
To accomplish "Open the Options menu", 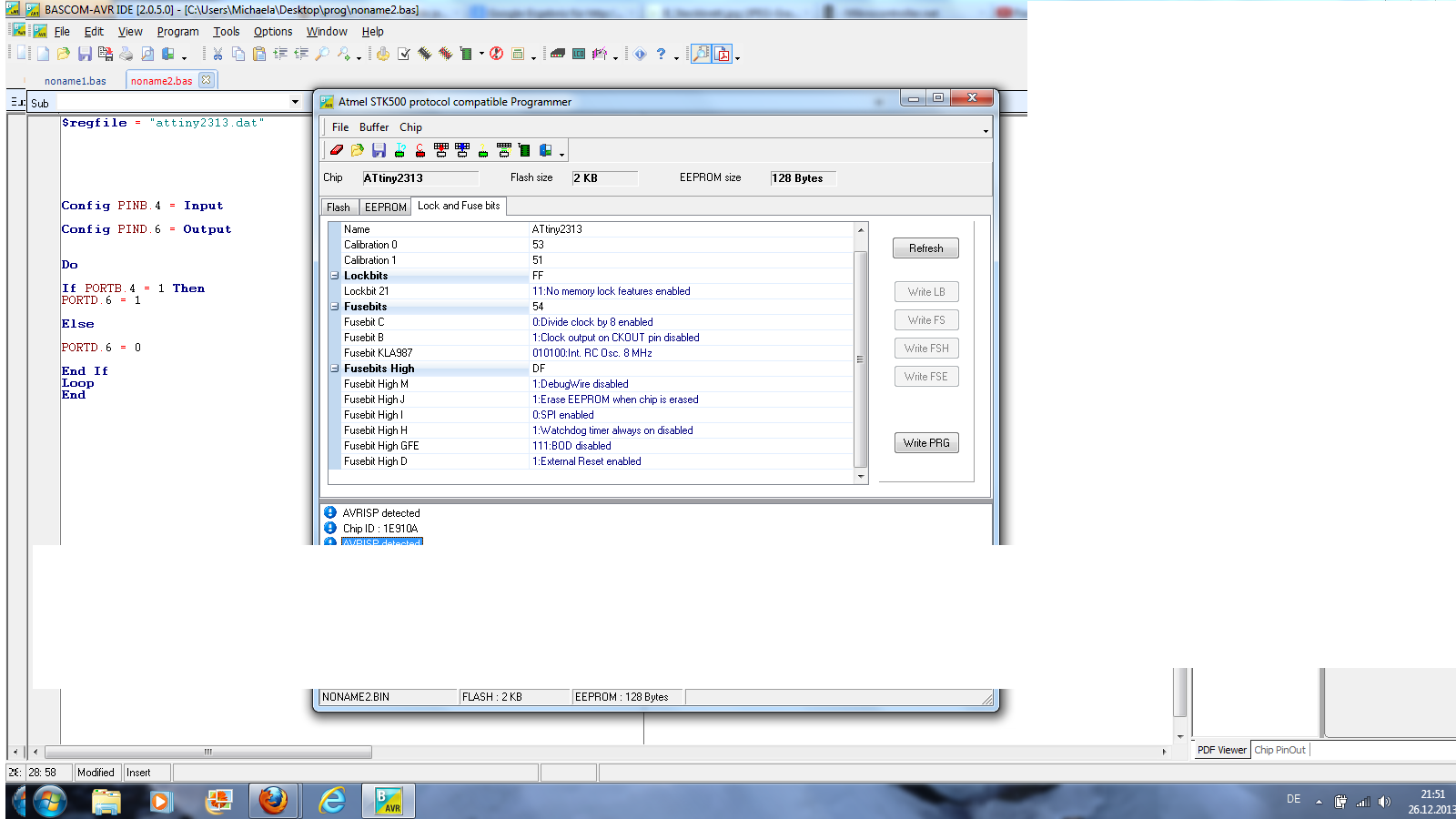I will point(273,31).
